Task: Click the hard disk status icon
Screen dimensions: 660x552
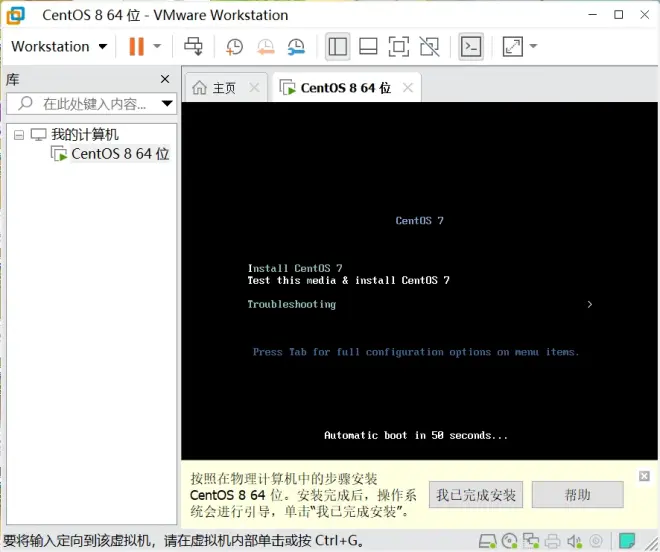Action: (x=488, y=541)
